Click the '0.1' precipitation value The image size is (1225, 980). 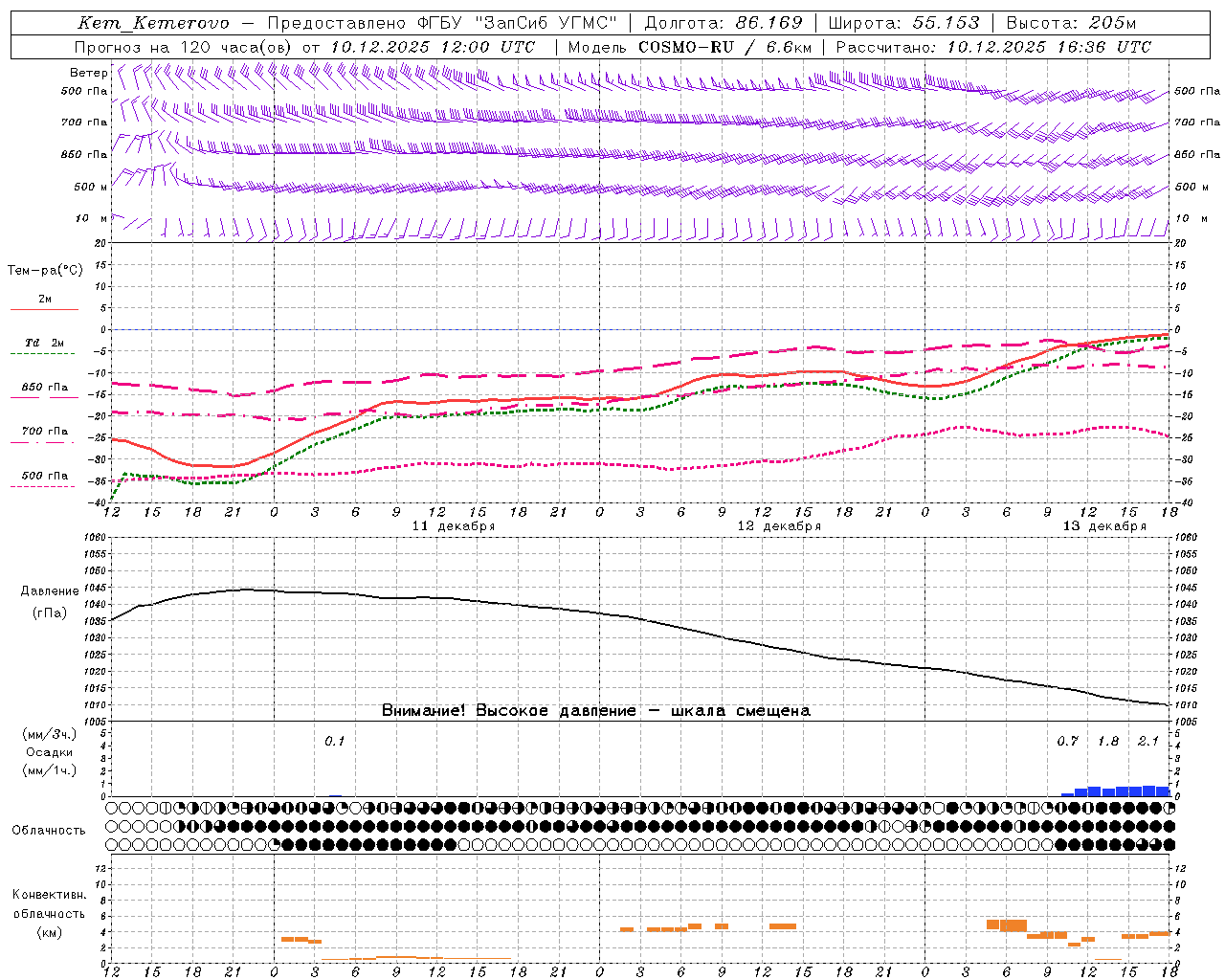(x=334, y=742)
